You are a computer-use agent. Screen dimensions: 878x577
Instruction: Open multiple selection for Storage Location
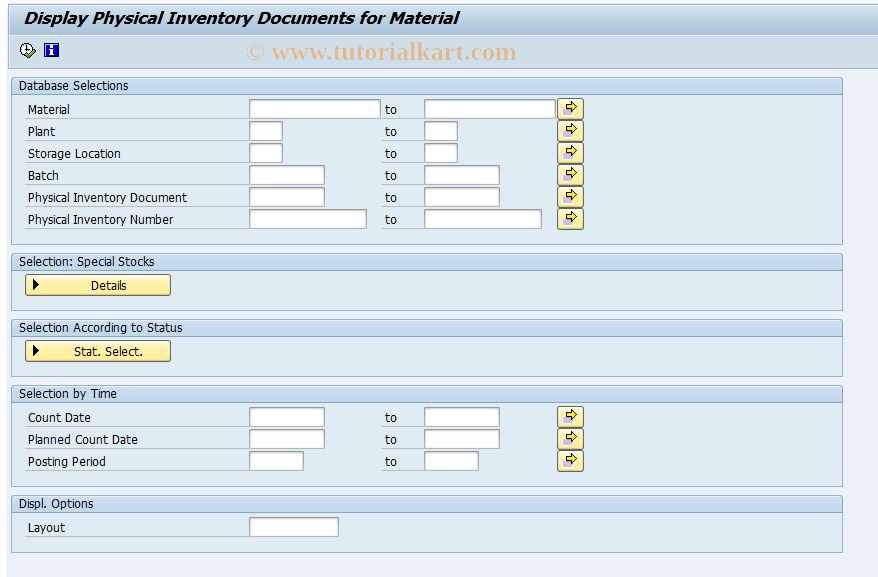[x=570, y=151]
